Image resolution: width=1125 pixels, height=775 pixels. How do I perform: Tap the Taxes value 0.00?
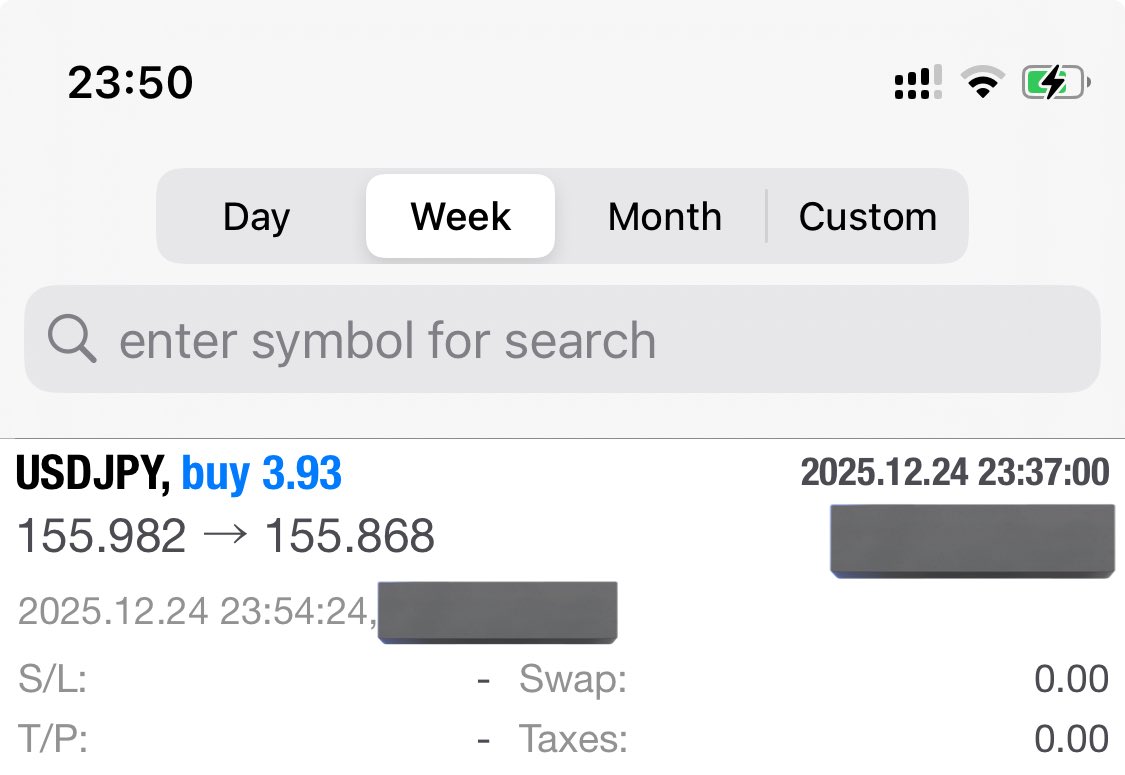[1071, 739]
